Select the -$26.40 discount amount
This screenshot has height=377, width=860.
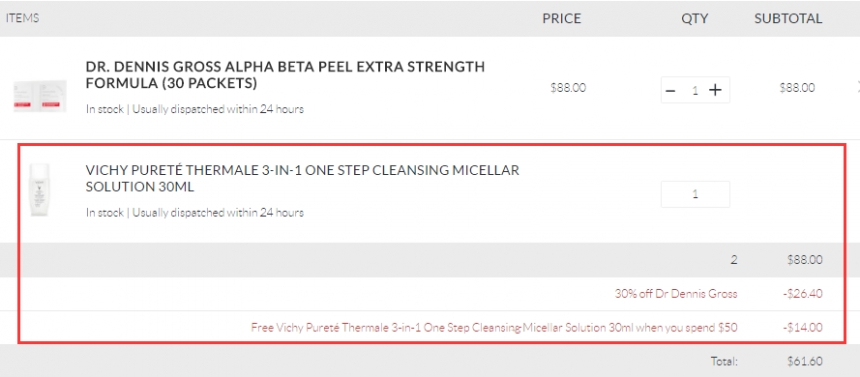point(802,294)
